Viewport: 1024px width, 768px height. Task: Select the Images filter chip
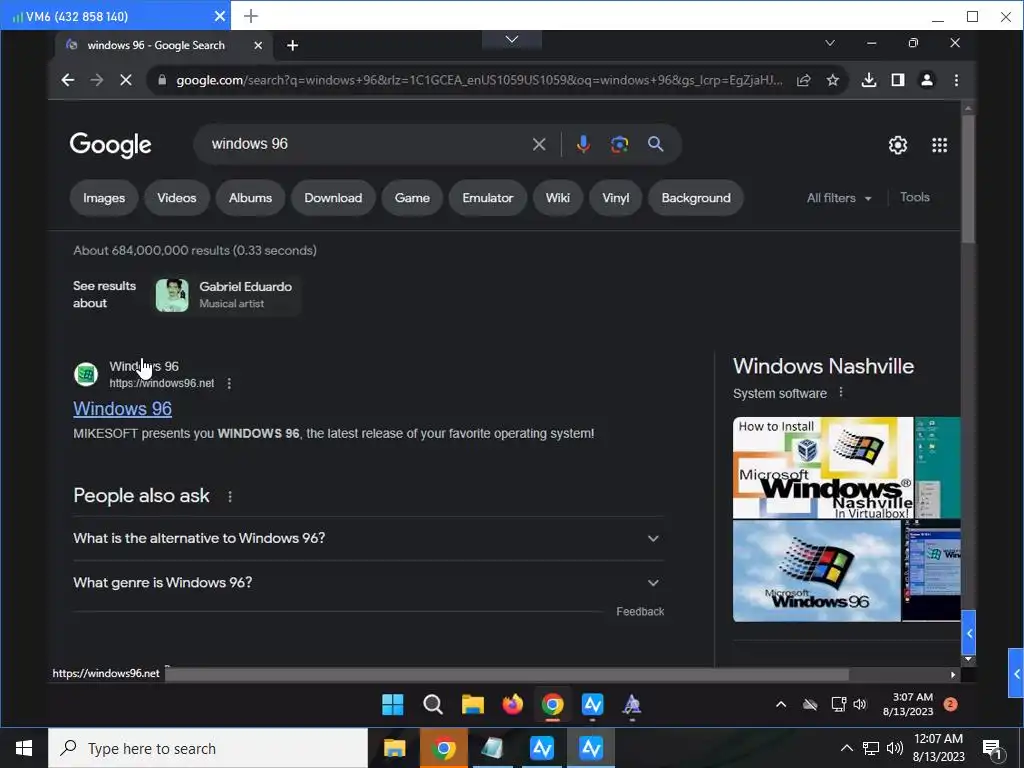coord(104,198)
